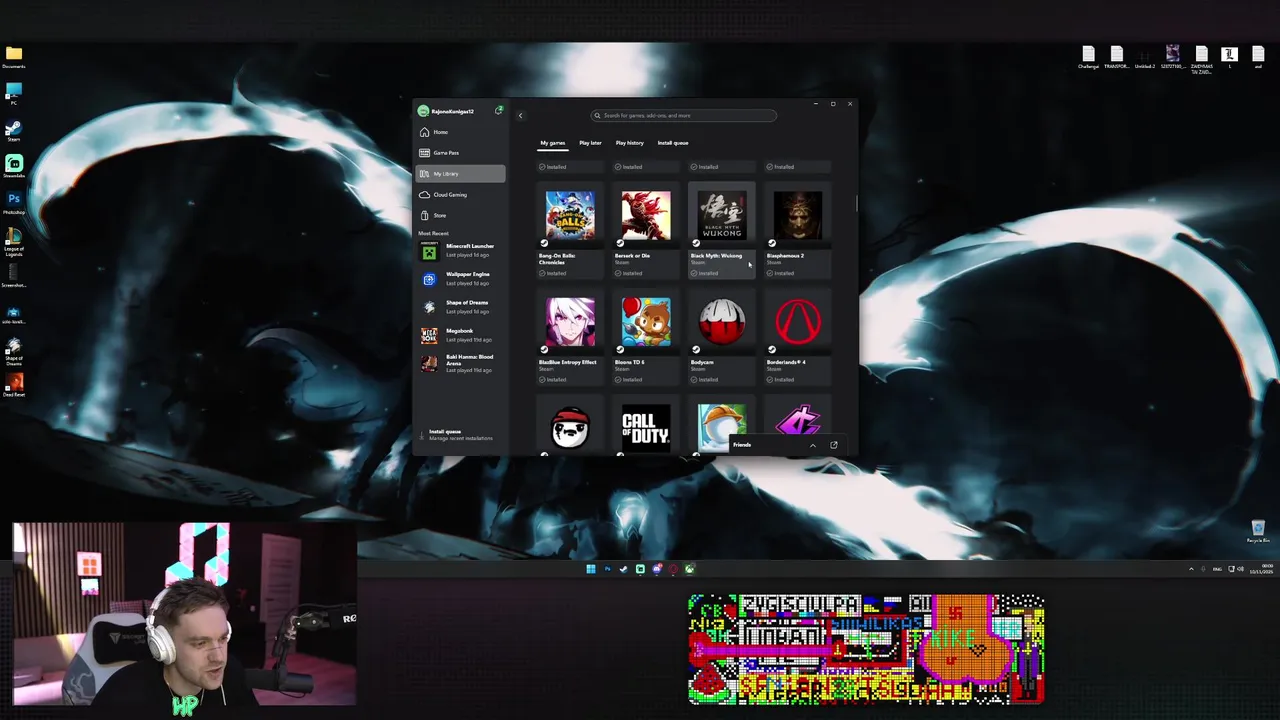Launch Minecraft Launcher from Most Recent
1280x720 pixels.
coord(460,251)
